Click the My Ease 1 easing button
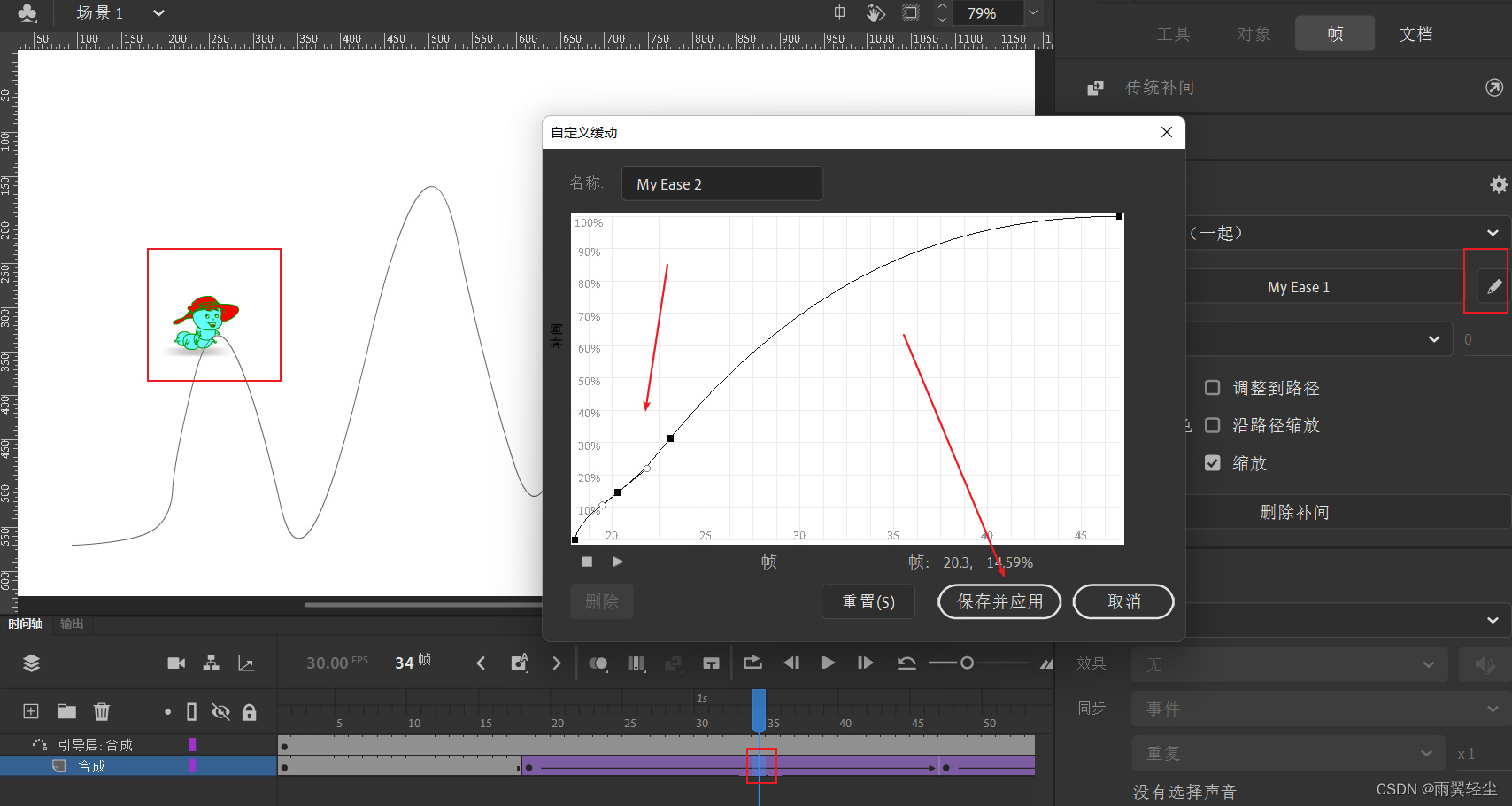 [x=1299, y=287]
